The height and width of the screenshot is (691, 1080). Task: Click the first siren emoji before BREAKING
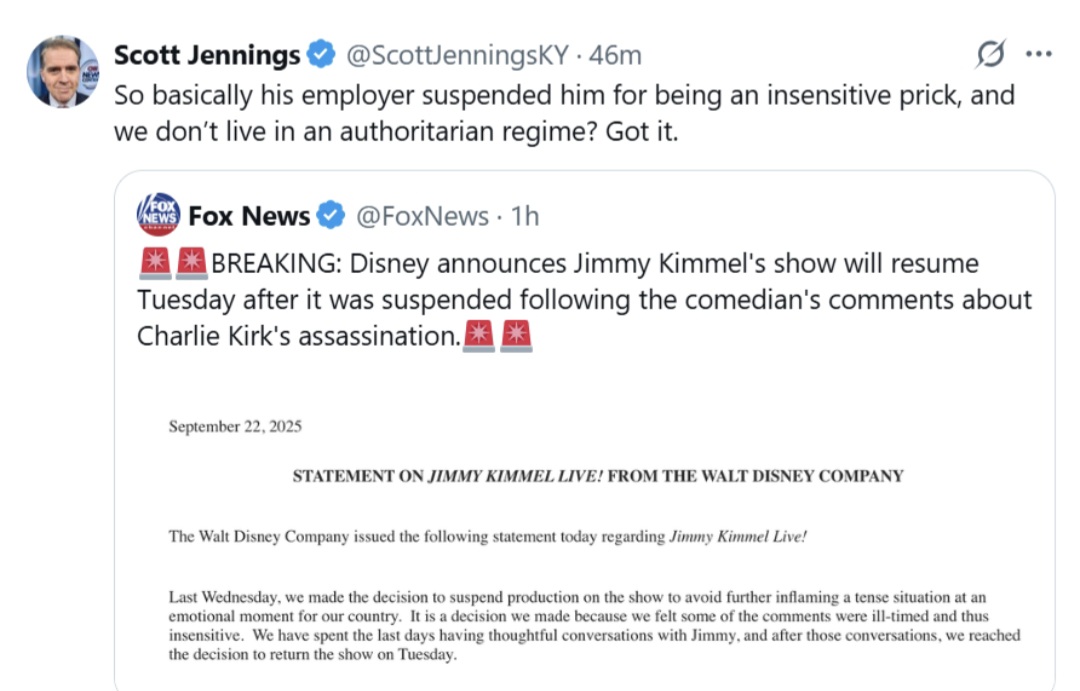click(155, 264)
